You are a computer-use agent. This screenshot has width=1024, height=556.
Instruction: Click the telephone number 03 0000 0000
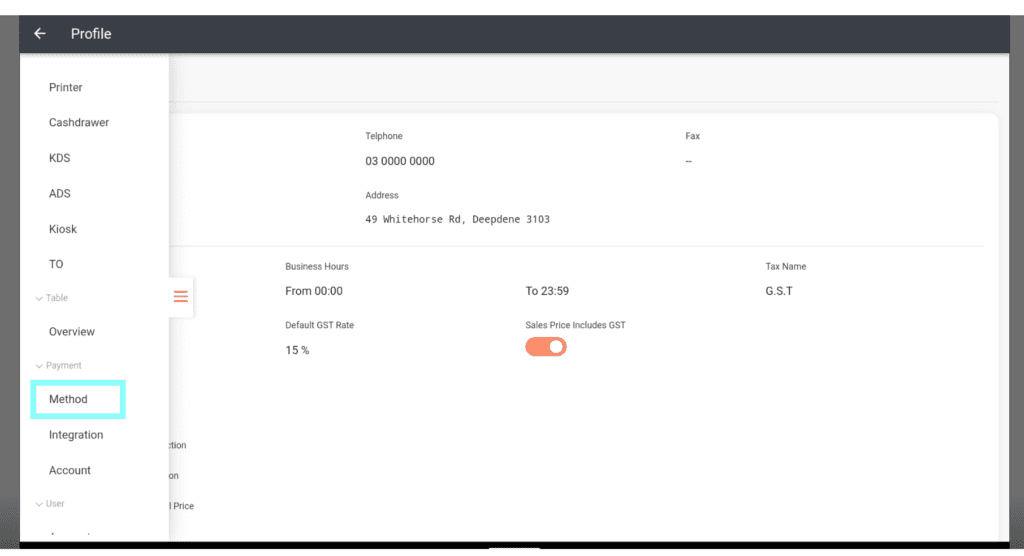pyautogui.click(x=400, y=161)
